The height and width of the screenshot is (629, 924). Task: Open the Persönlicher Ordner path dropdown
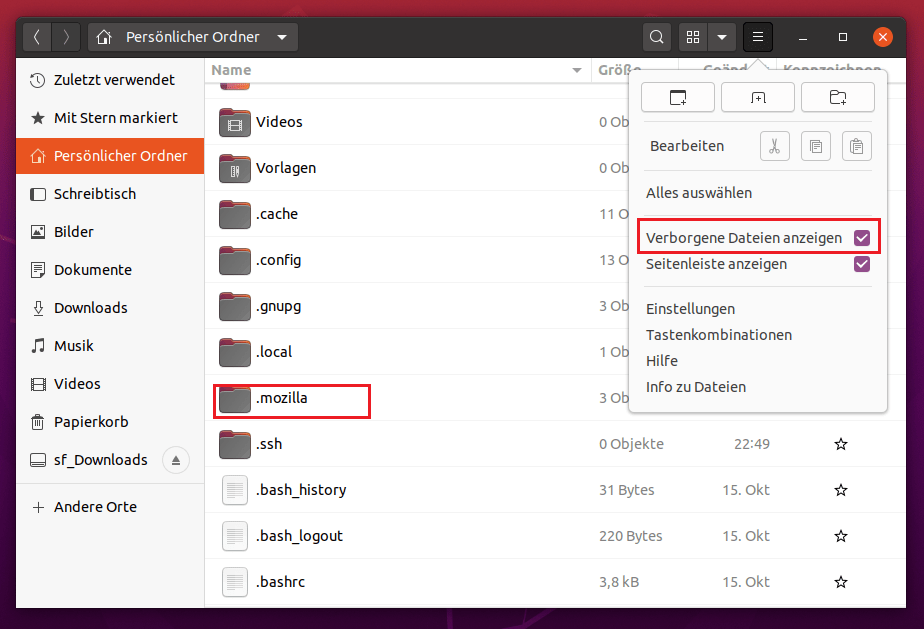coord(282,38)
